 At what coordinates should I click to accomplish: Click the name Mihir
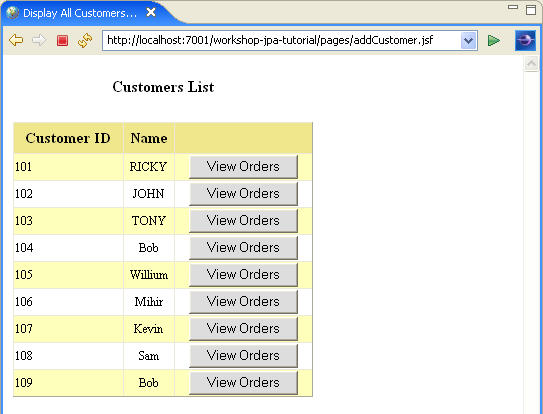click(x=149, y=302)
